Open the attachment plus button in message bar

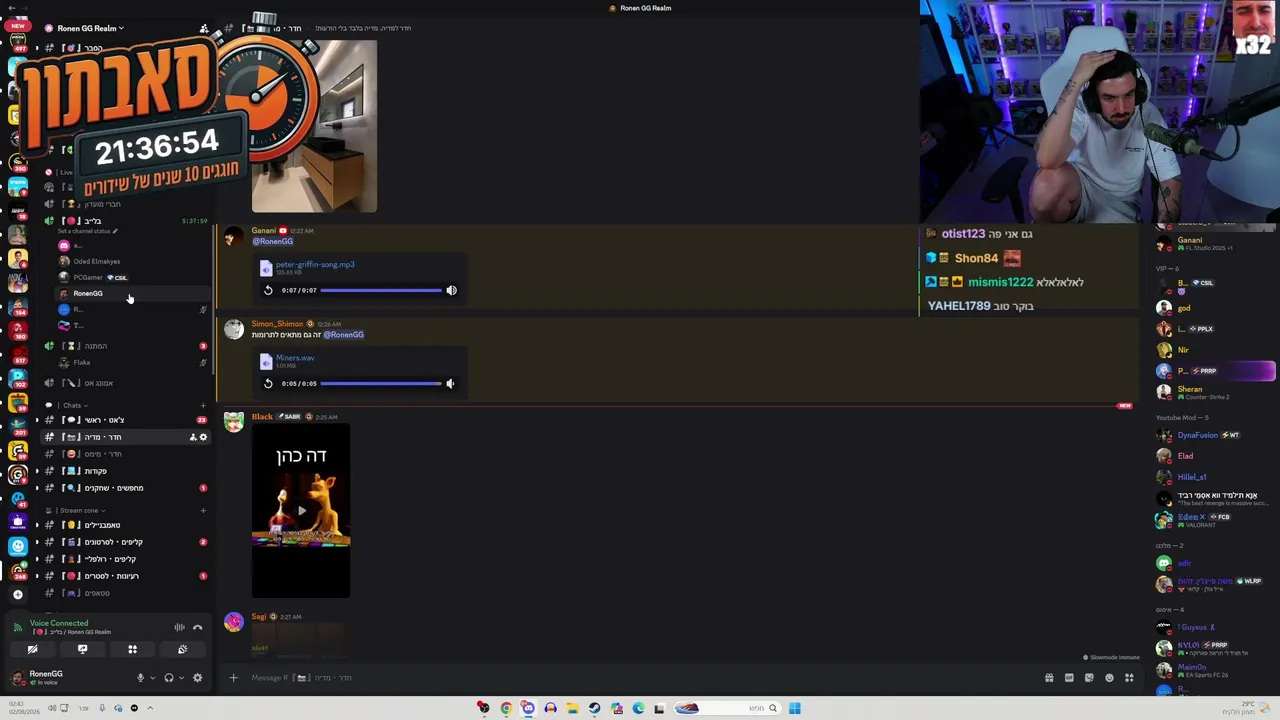click(x=233, y=678)
